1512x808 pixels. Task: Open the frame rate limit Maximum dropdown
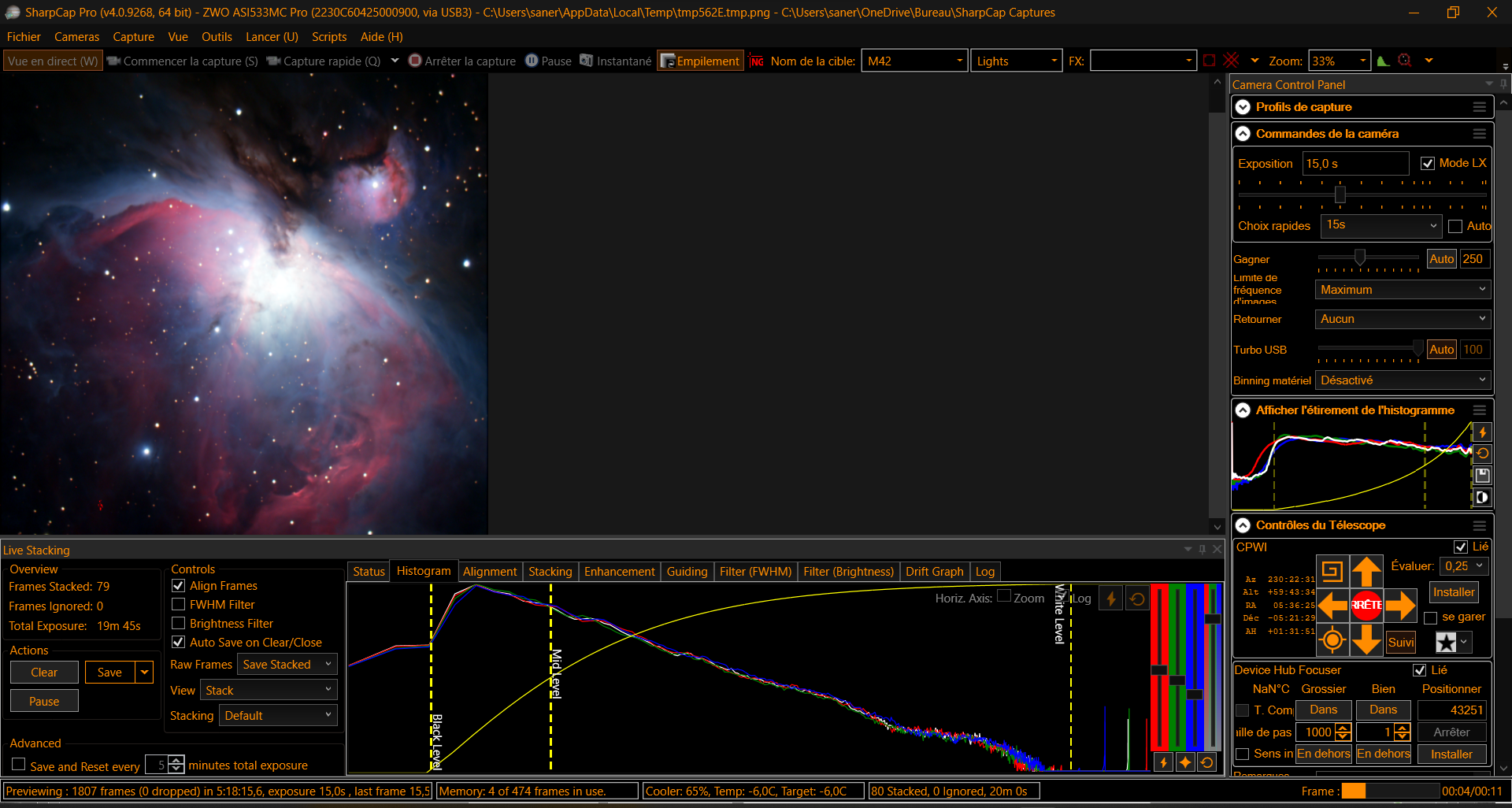coord(1403,290)
